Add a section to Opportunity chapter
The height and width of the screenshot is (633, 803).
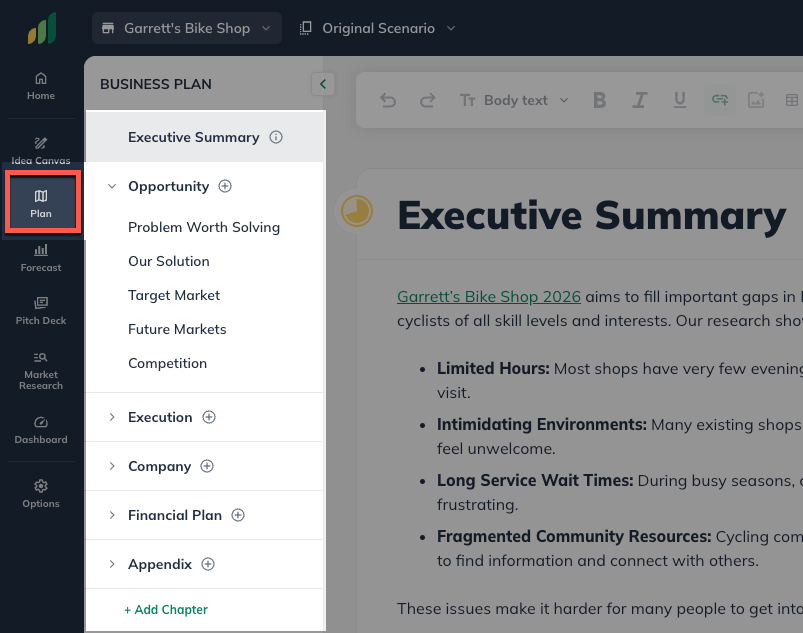[225, 186]
